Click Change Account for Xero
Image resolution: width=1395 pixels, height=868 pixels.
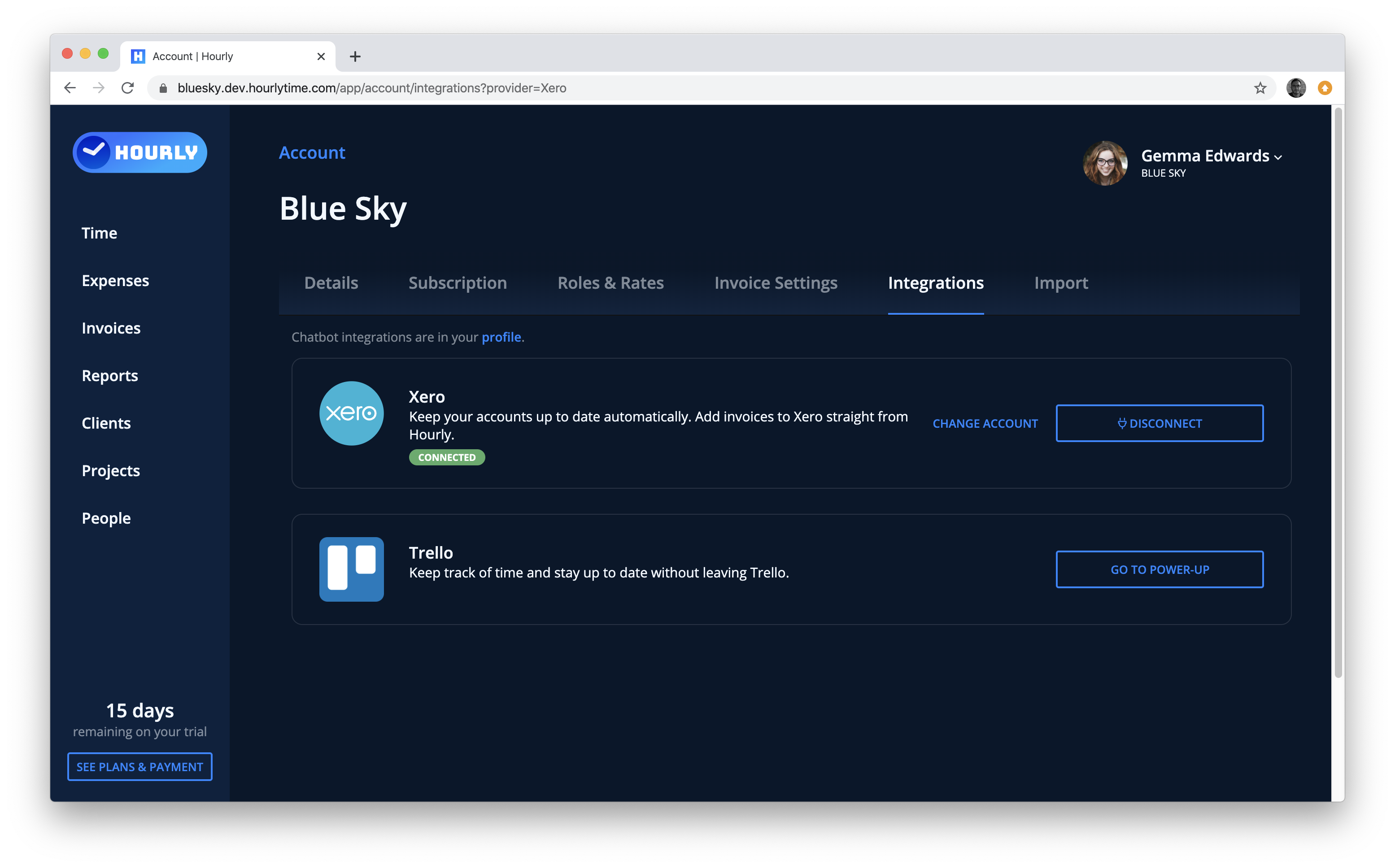(985, 424)
